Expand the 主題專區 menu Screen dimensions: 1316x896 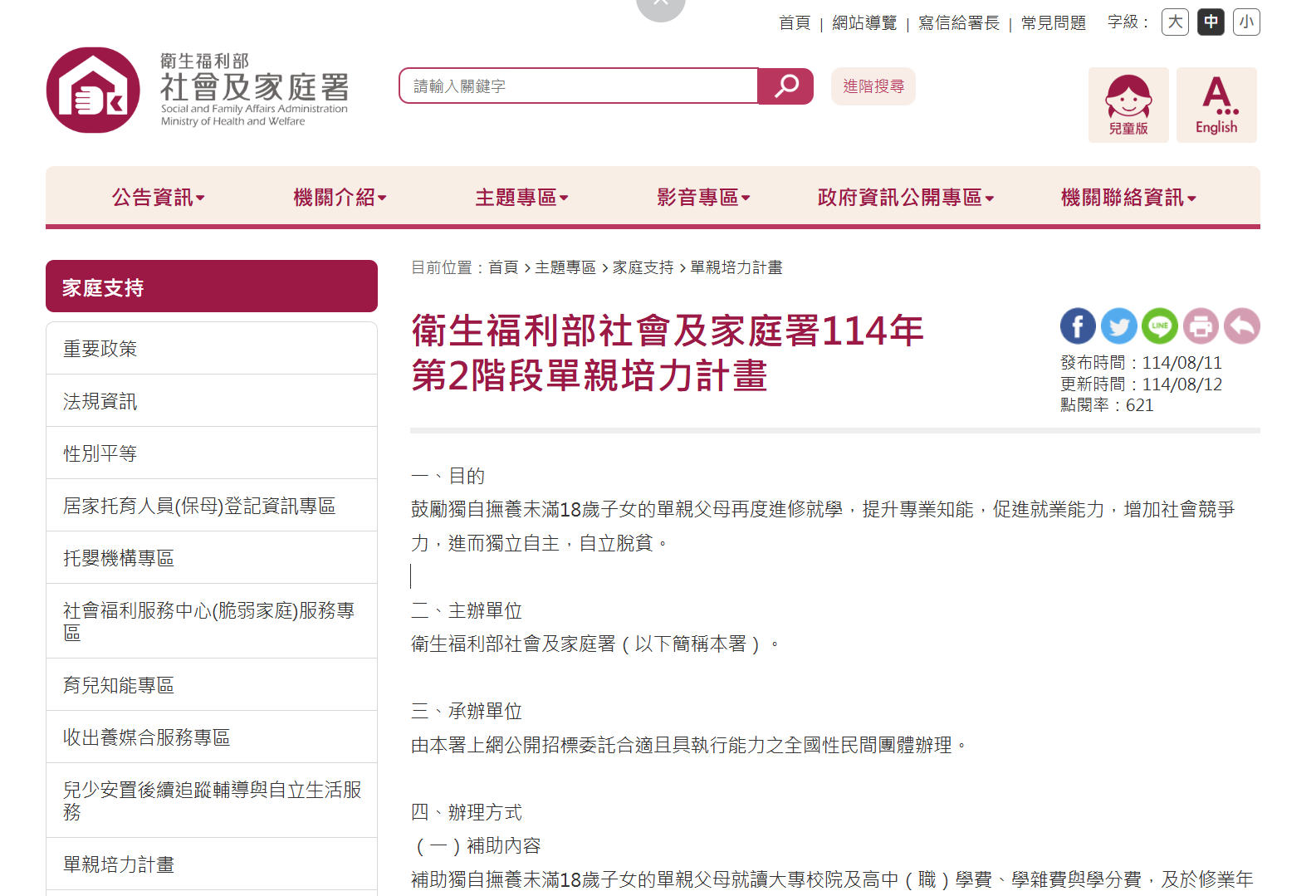pos(521,198)
